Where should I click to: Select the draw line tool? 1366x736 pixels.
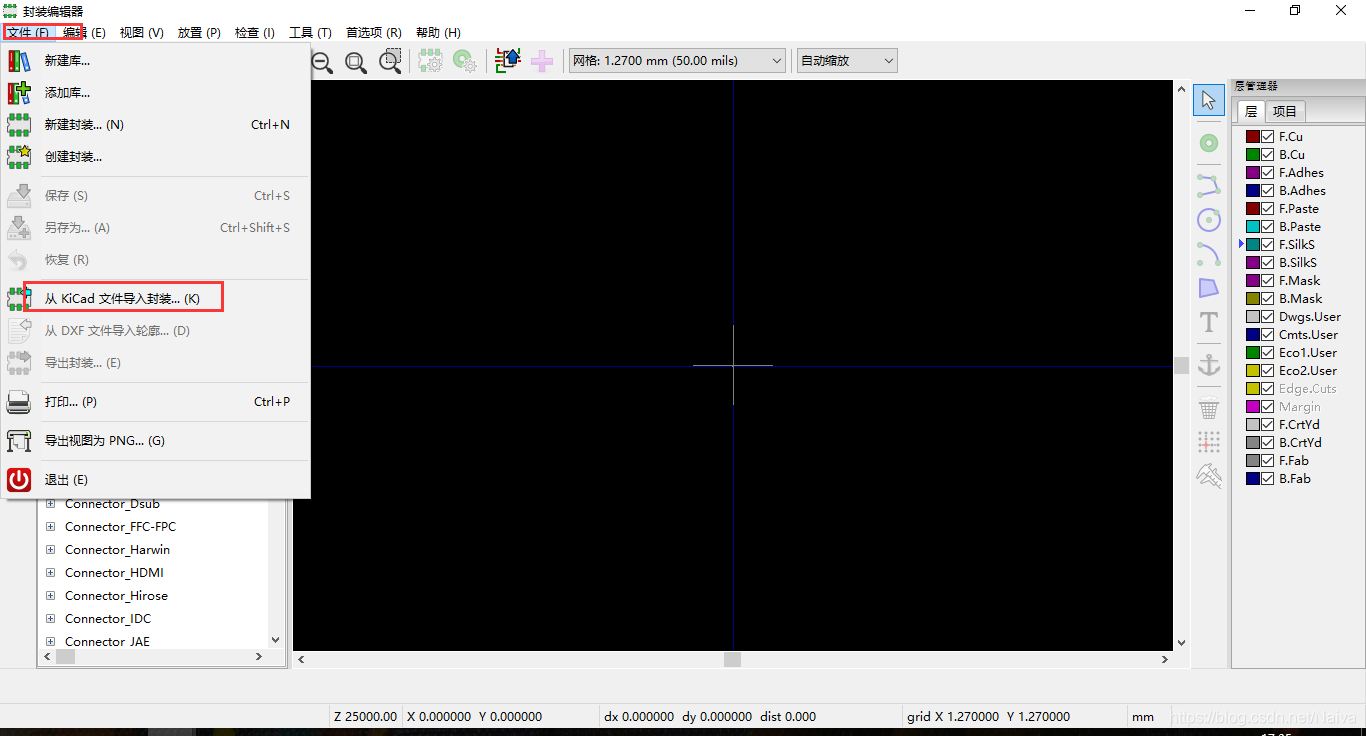1209,185
